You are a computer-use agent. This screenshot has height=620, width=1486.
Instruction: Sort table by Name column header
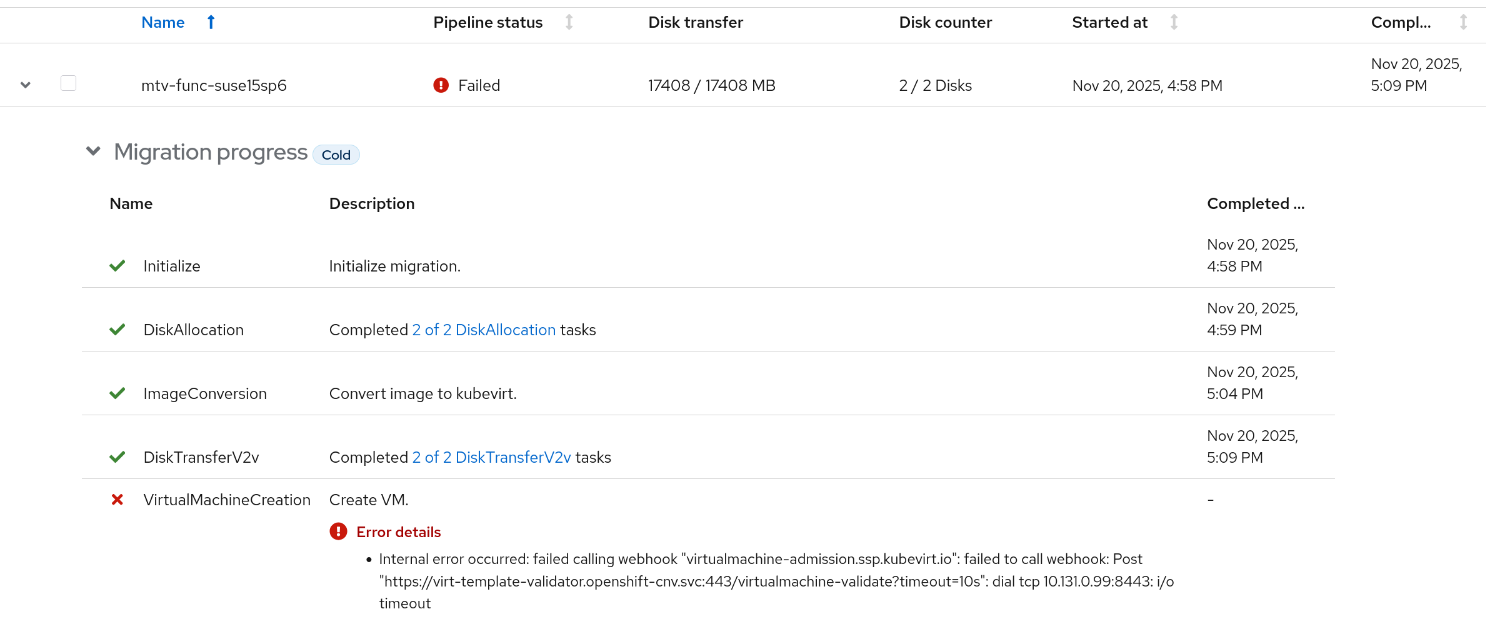[163, 22]
